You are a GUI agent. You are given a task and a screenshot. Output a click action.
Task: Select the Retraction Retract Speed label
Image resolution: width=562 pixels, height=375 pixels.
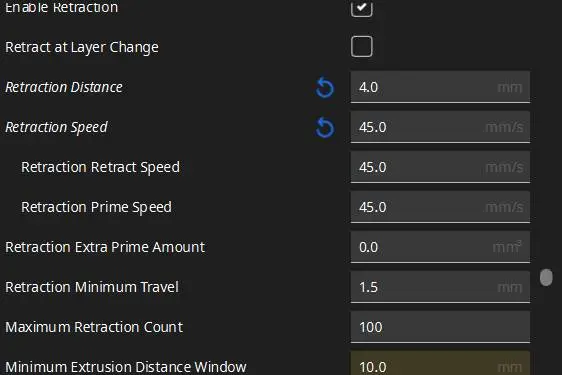[x=100, y=167]
